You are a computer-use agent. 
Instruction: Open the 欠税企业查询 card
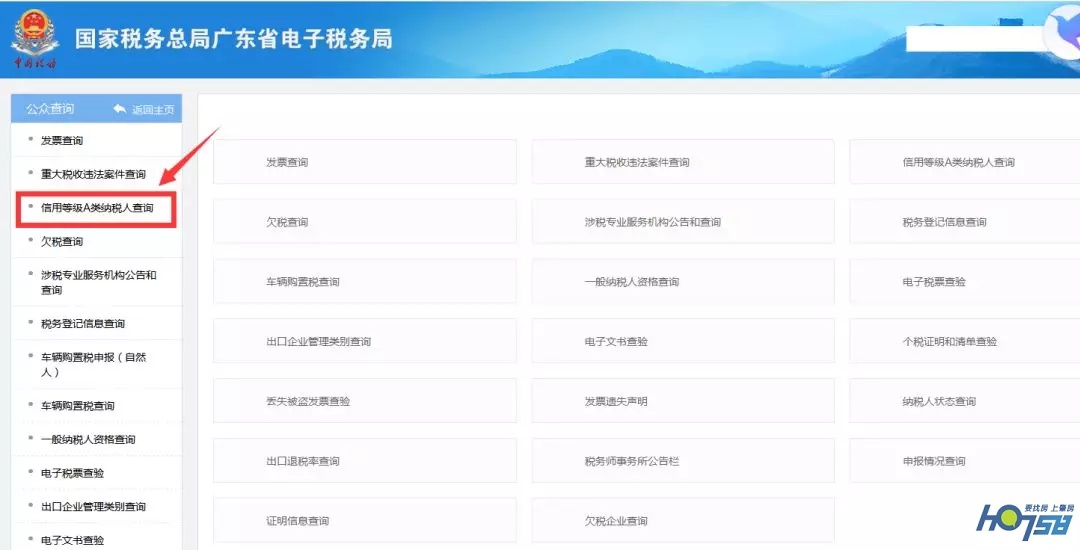683,520
